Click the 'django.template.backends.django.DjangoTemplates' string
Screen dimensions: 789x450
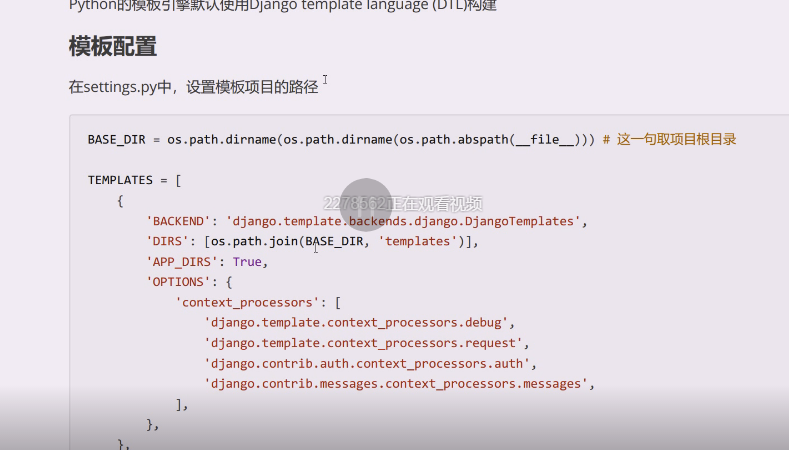coord(403,221)
